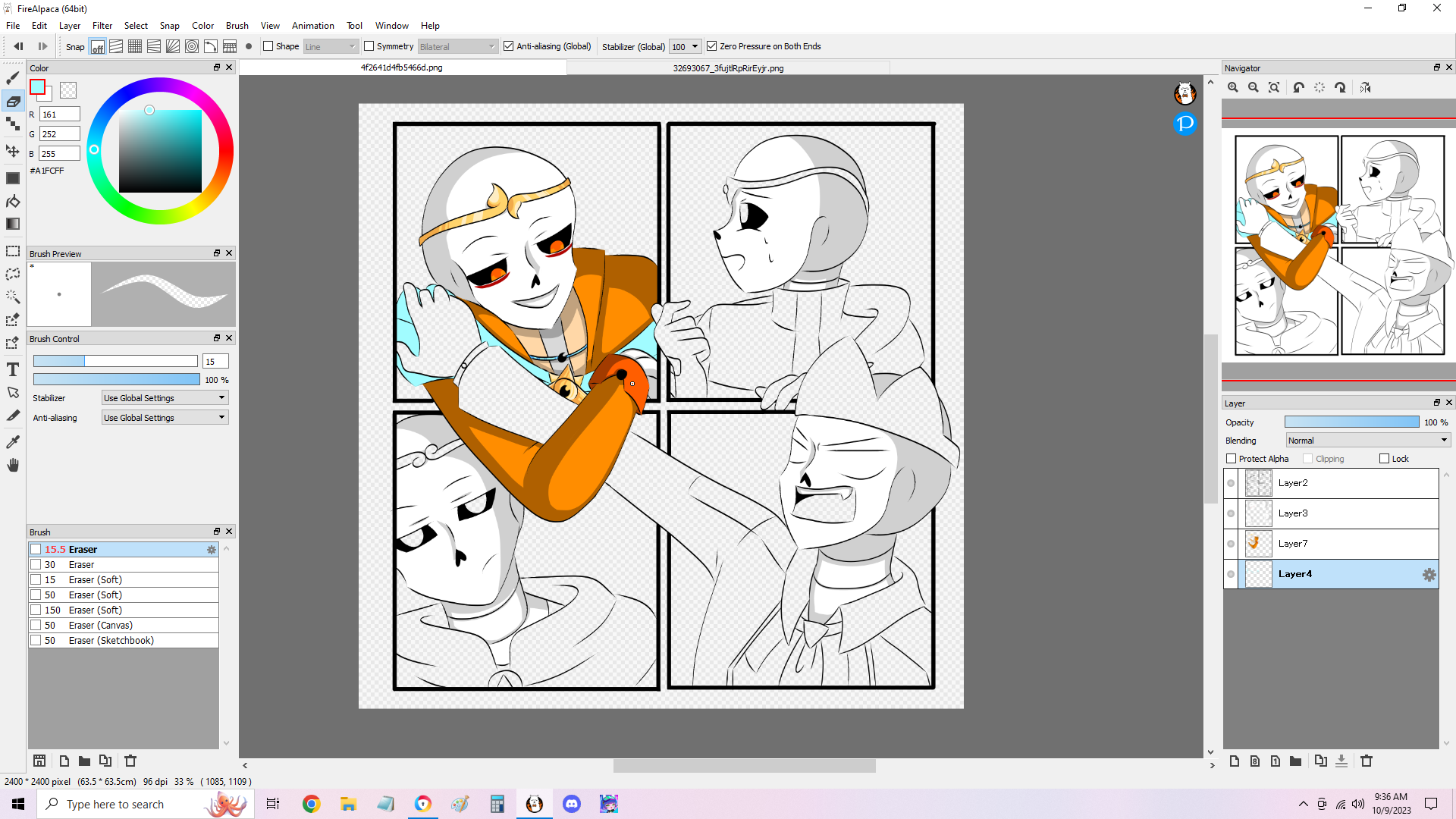
Task: Select the Text tool
Action: pyautogui.click(x=13, y=369)
